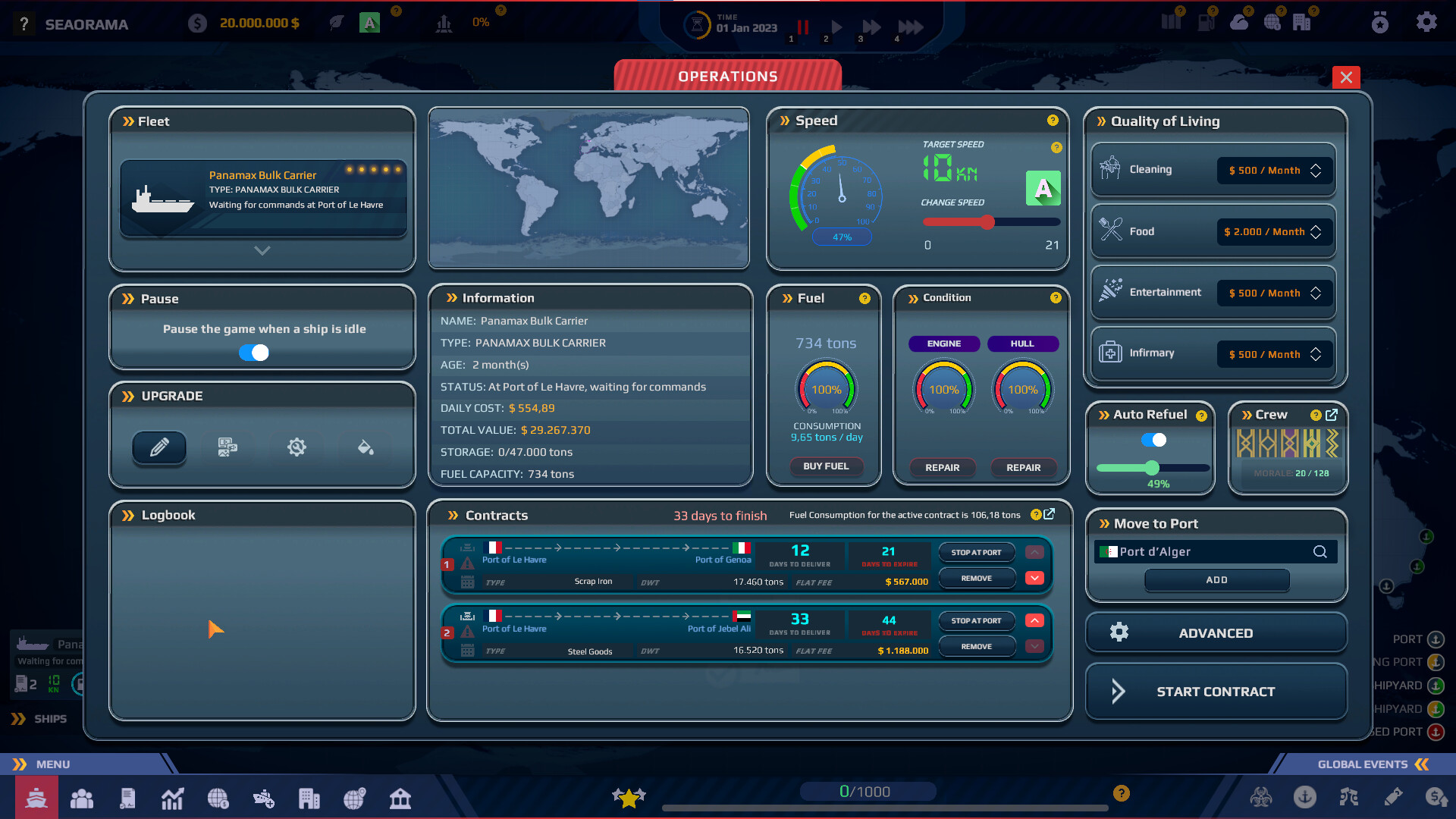Open the MENU tab
The height and width of the screenshot is (819, 1456).
tap(52, 764)
